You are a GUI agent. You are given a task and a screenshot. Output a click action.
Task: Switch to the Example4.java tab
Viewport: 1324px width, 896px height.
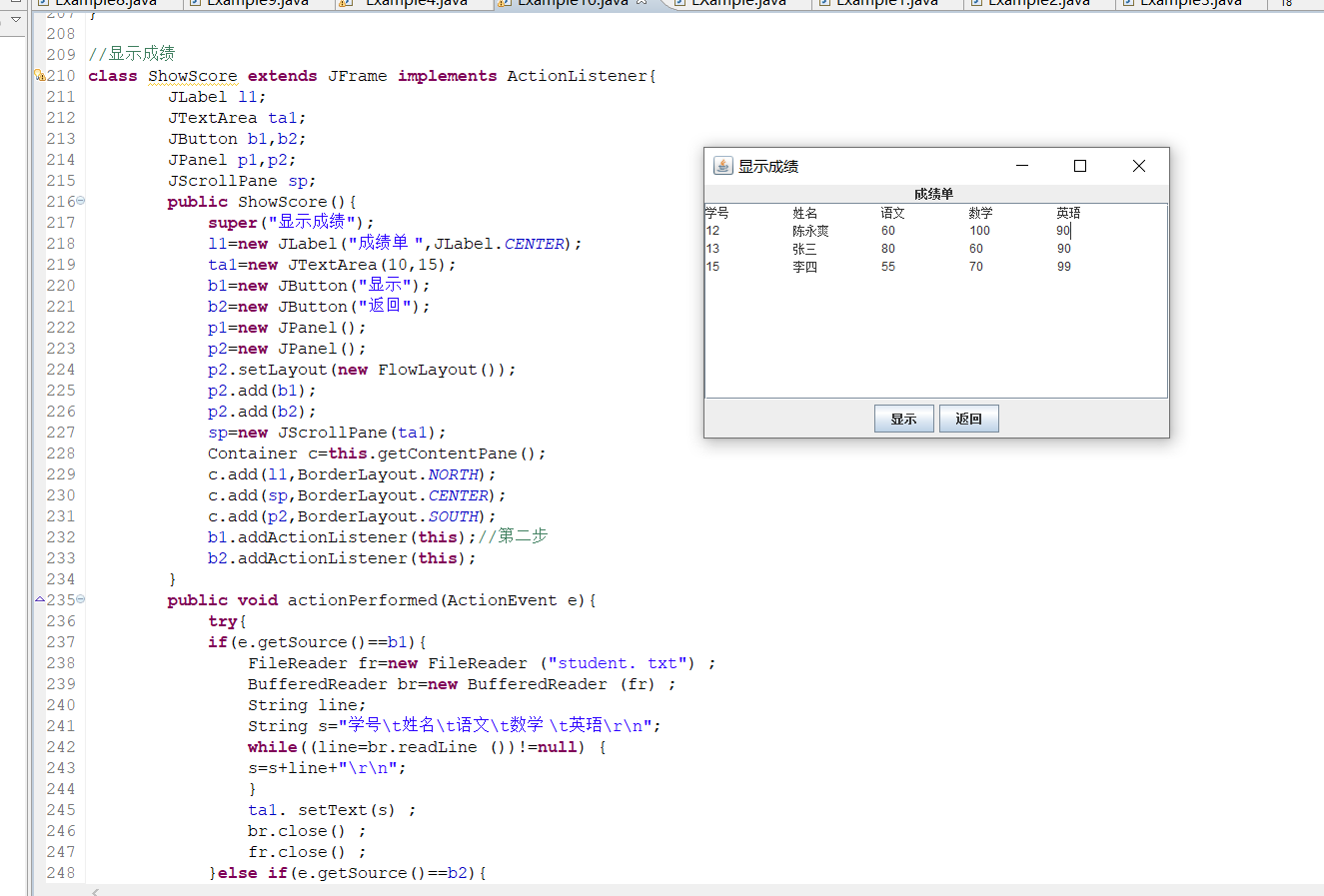coord(416,3)
